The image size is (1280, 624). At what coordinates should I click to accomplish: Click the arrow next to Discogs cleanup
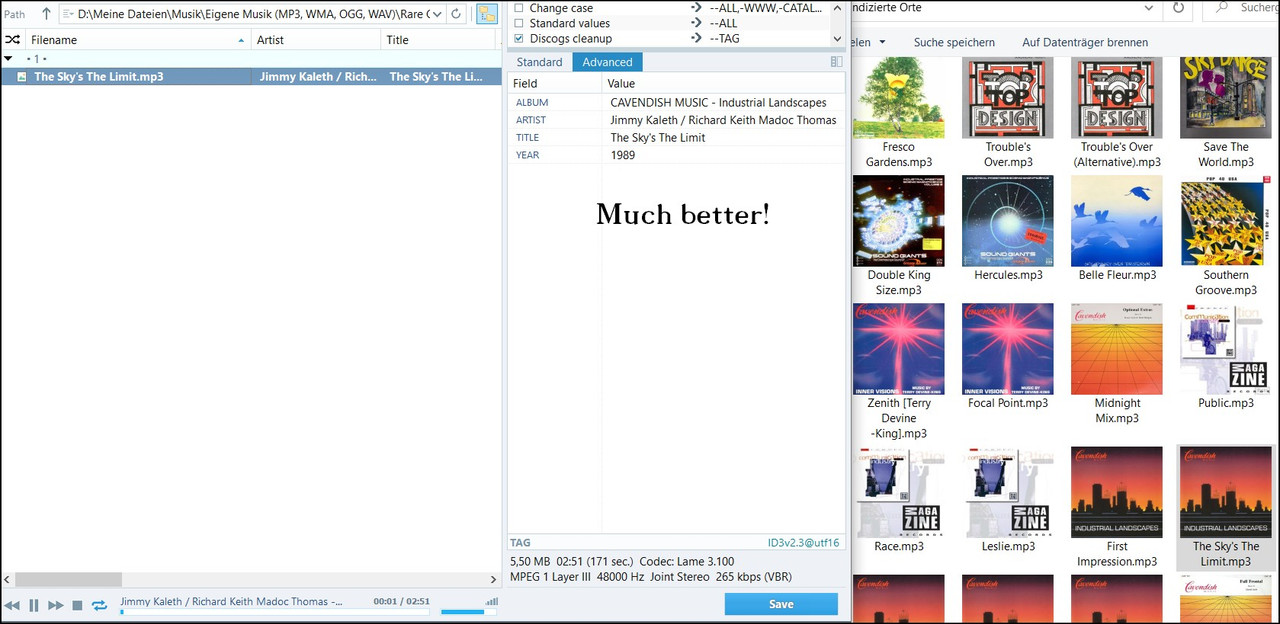pyautogui.click(x=696, y=38)
